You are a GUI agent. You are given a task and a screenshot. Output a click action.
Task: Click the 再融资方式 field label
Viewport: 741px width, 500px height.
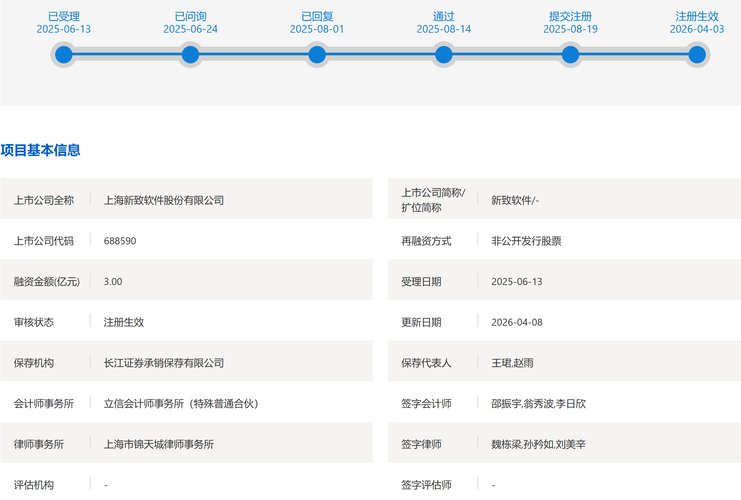[426, 241]
